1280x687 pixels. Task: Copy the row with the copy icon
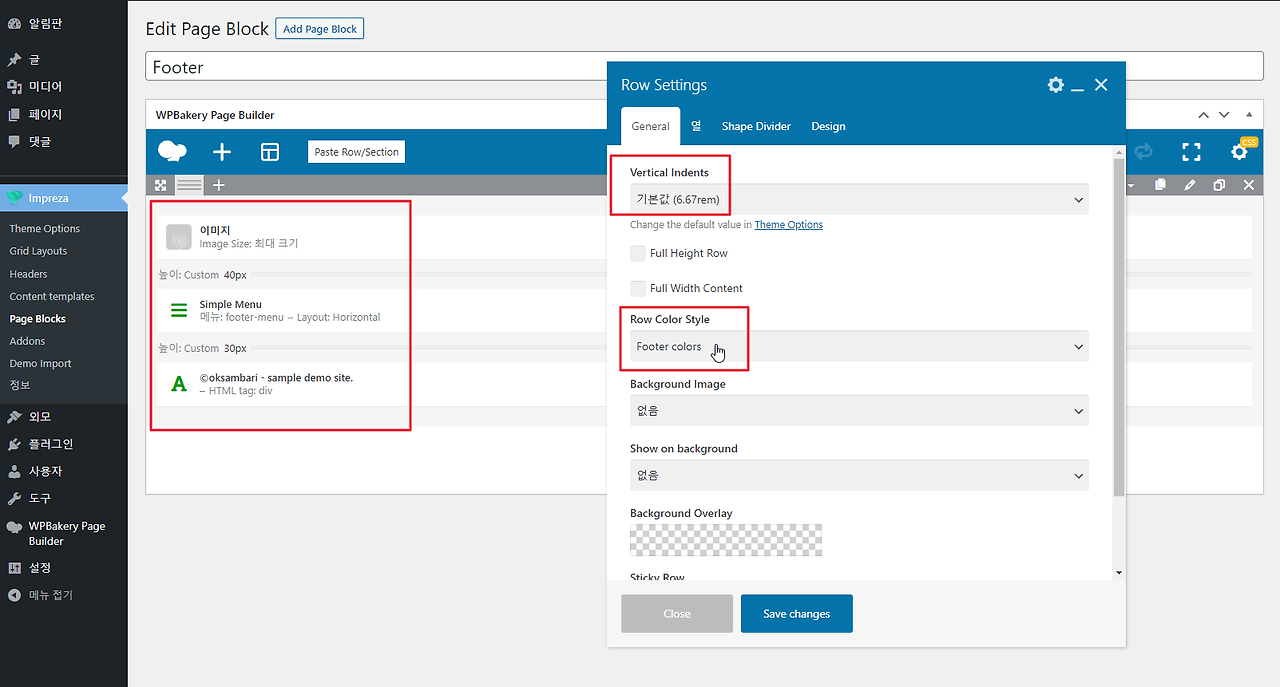click(1160, 185)
